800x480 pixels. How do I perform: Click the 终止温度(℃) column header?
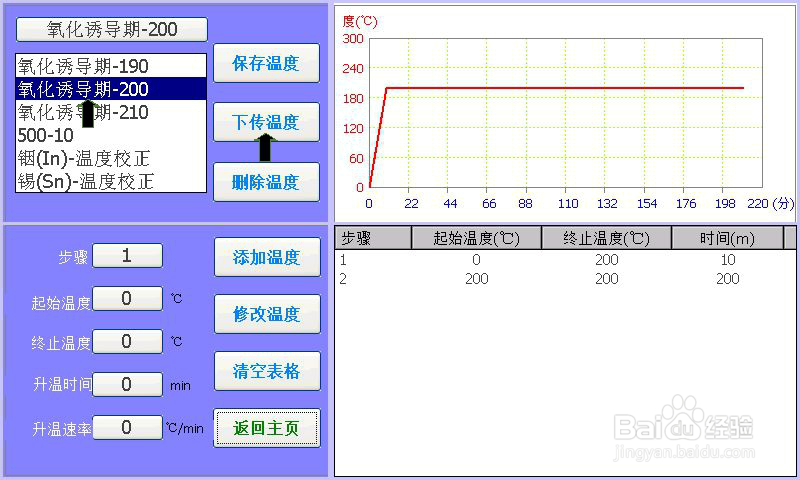coord(607,238)
